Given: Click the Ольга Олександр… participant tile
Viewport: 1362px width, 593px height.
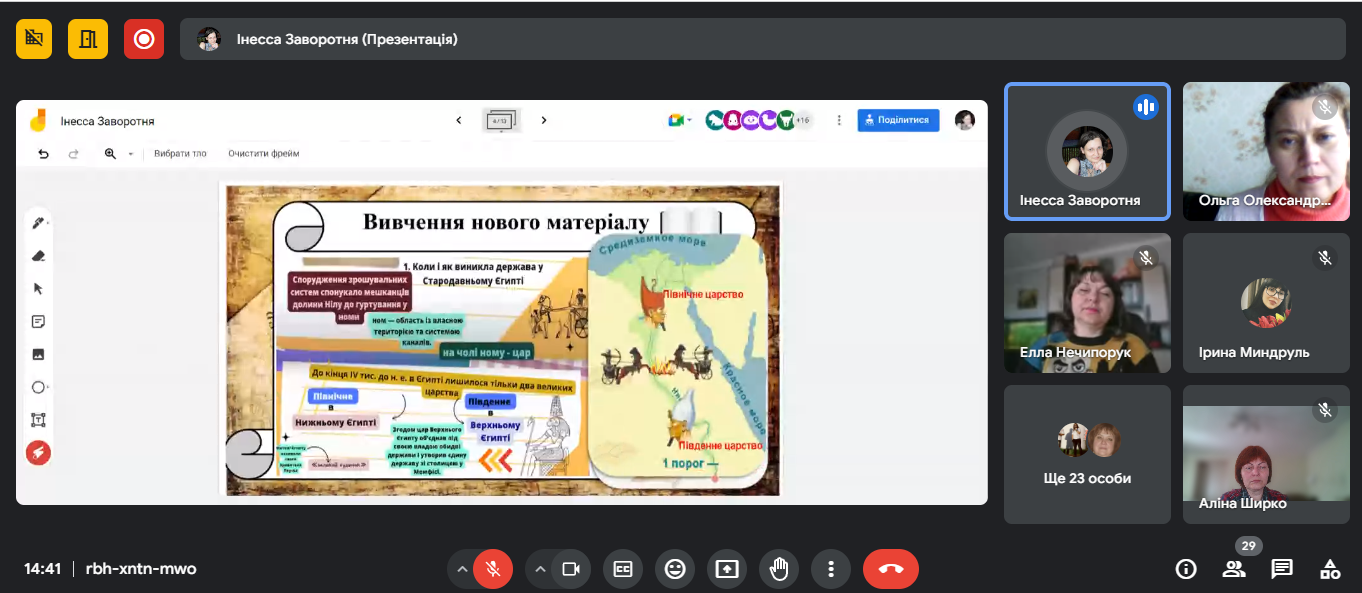Looking at the screenshot, I should tap(1266, 151).
